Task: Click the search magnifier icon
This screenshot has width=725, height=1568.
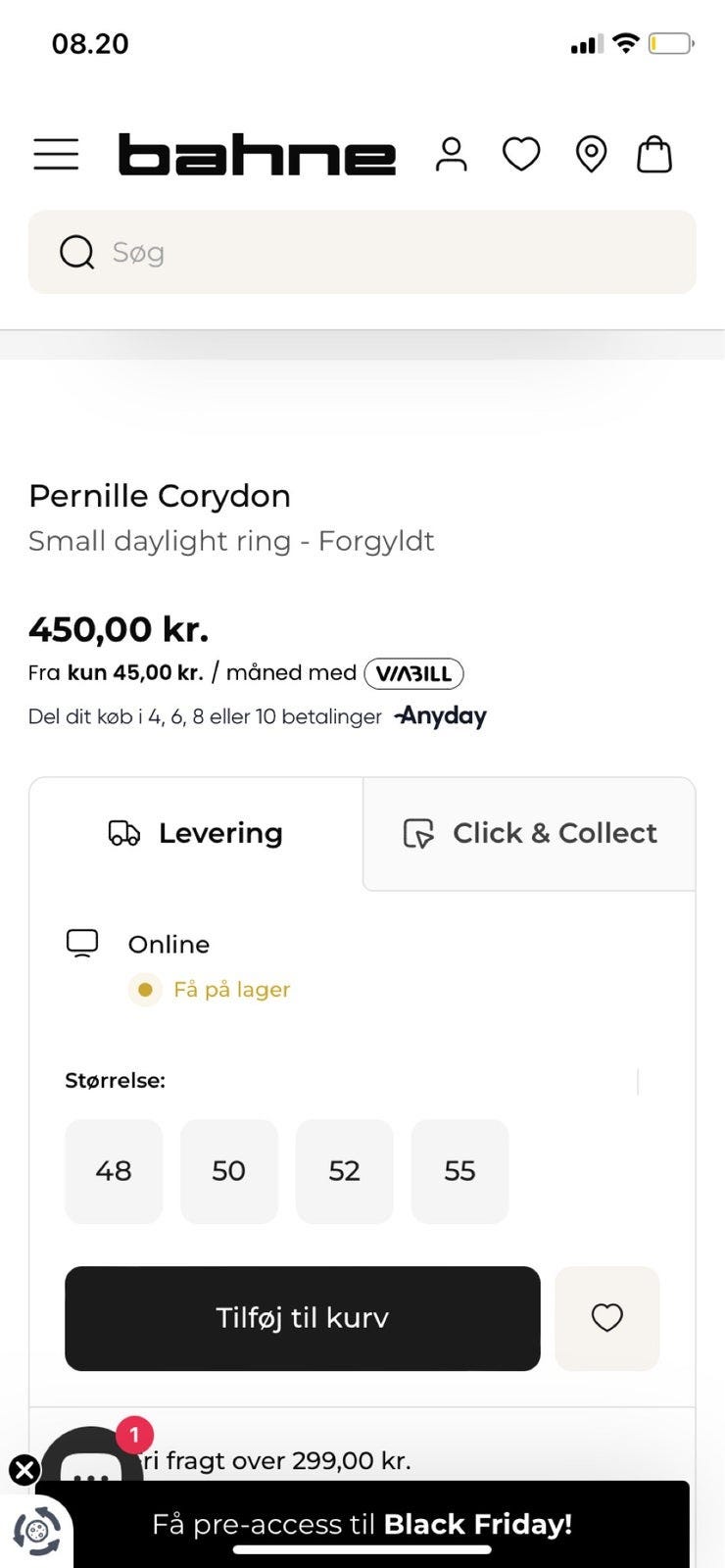Action: tap(77, 252)
